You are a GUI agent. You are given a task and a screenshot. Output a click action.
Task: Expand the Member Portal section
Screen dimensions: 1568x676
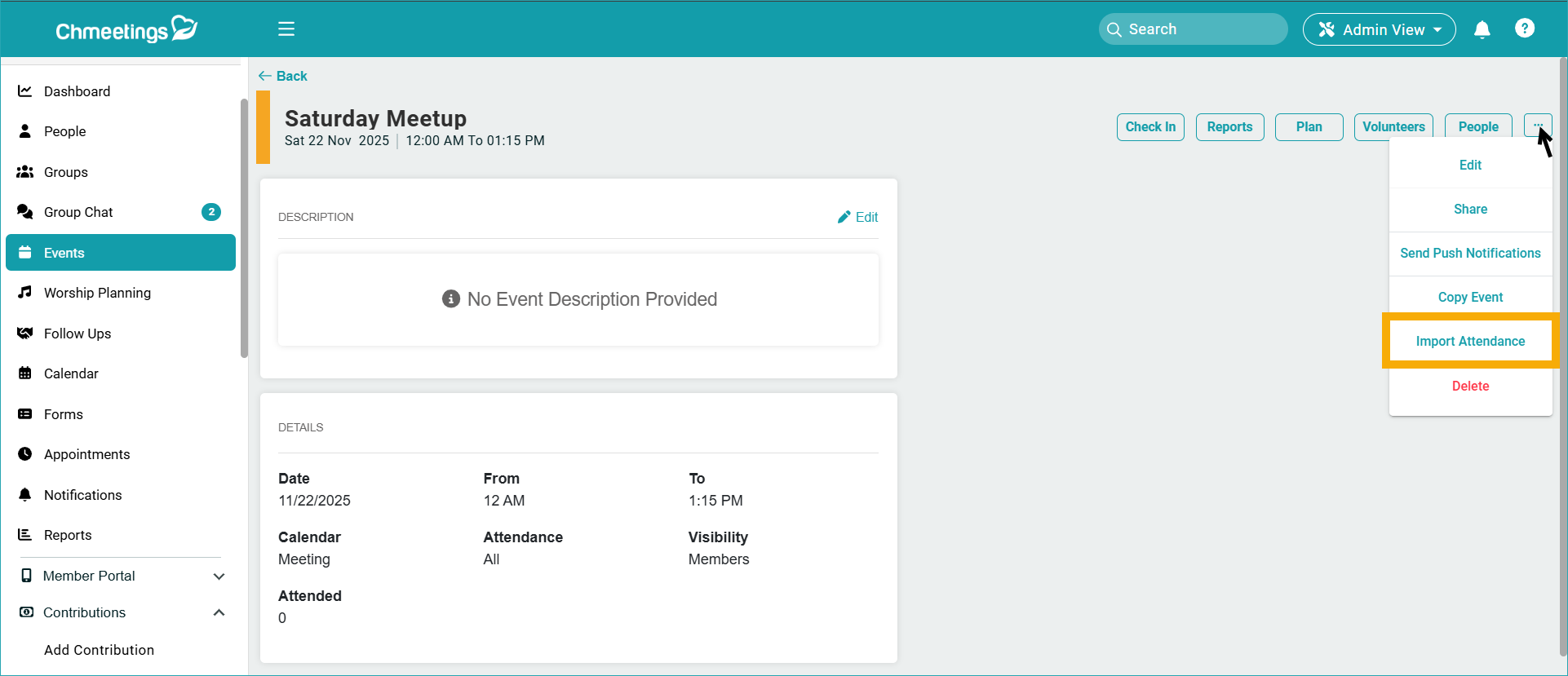click(219, 576)
